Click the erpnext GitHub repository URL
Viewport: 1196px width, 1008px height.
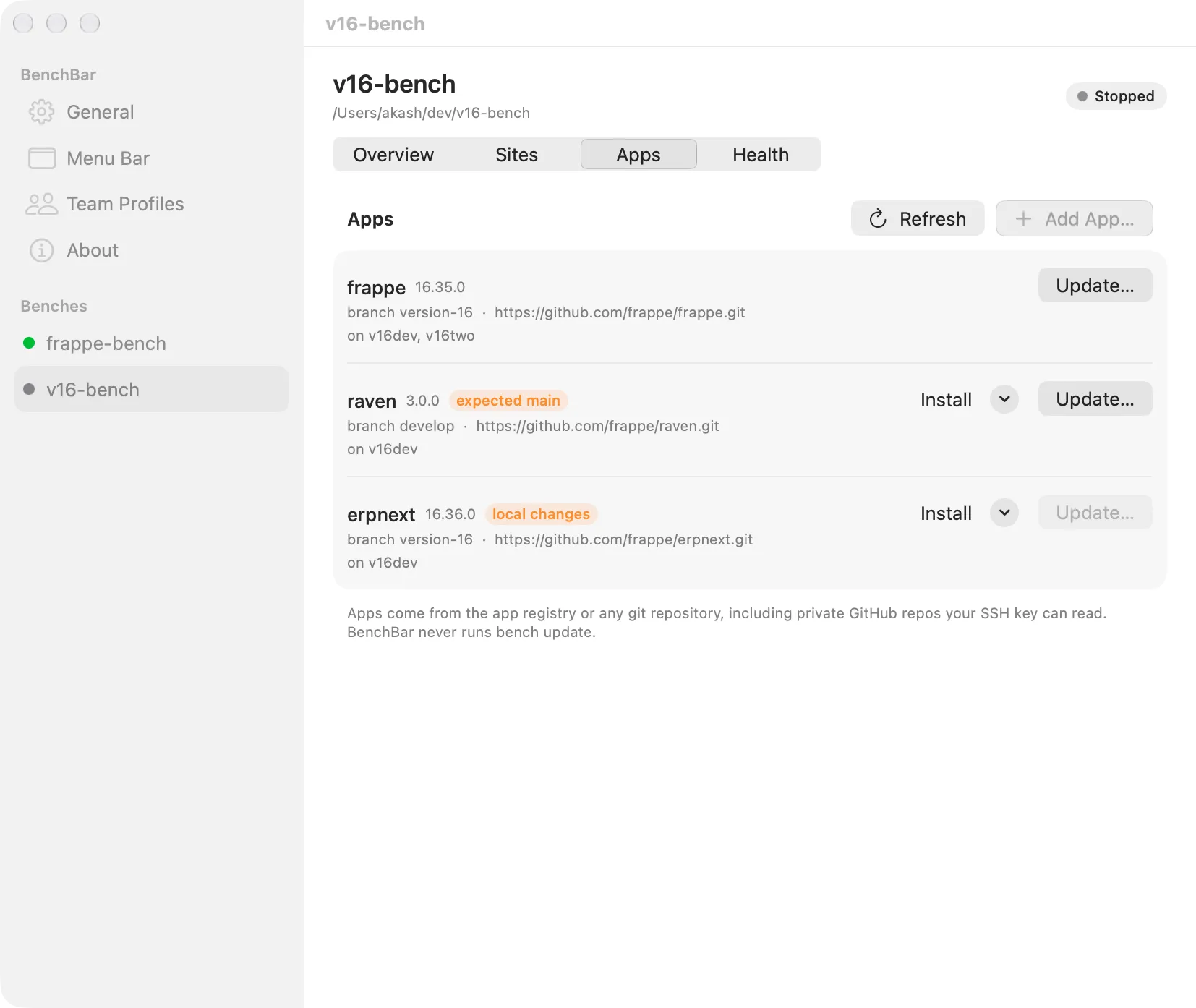coord(623,539)
